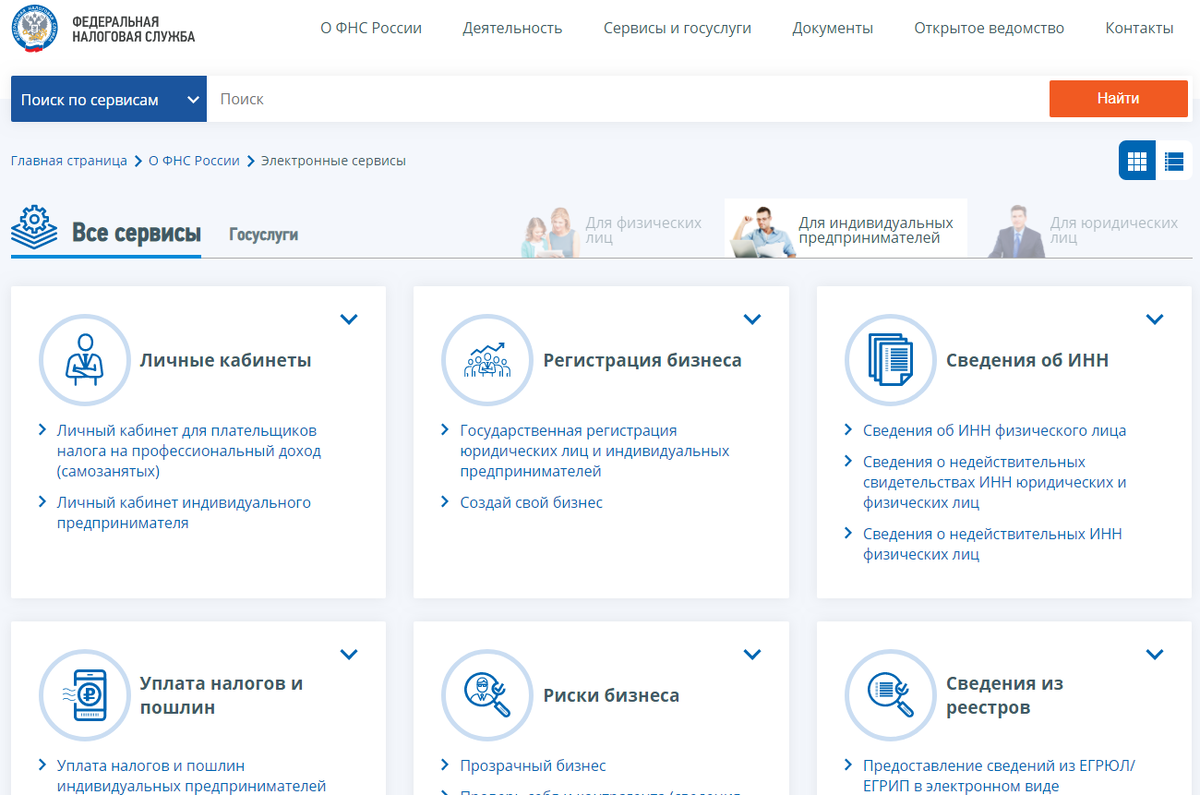Expand the Сведения из реестров chevron
The image size is (1200, 795).
click(x=1155, y=655)
